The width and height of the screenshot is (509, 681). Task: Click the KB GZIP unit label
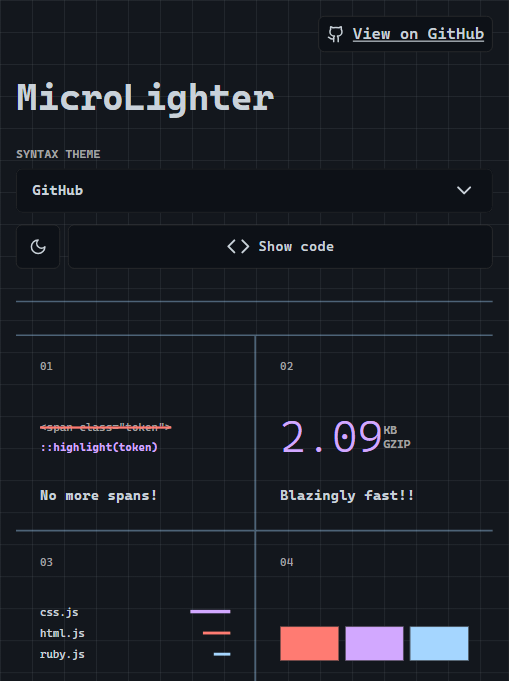tap(397, 437)
